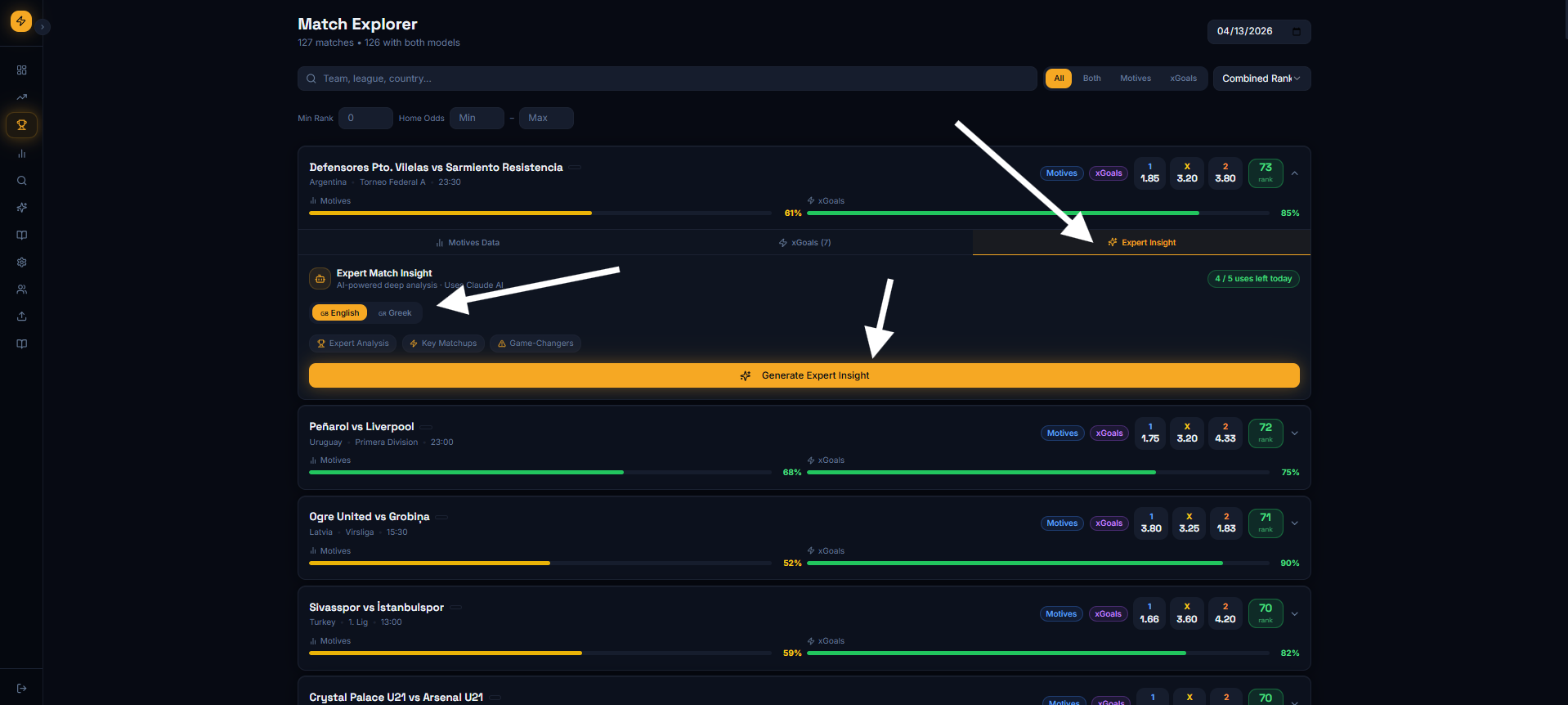Click the users icon in sidebar

point(22,290)
